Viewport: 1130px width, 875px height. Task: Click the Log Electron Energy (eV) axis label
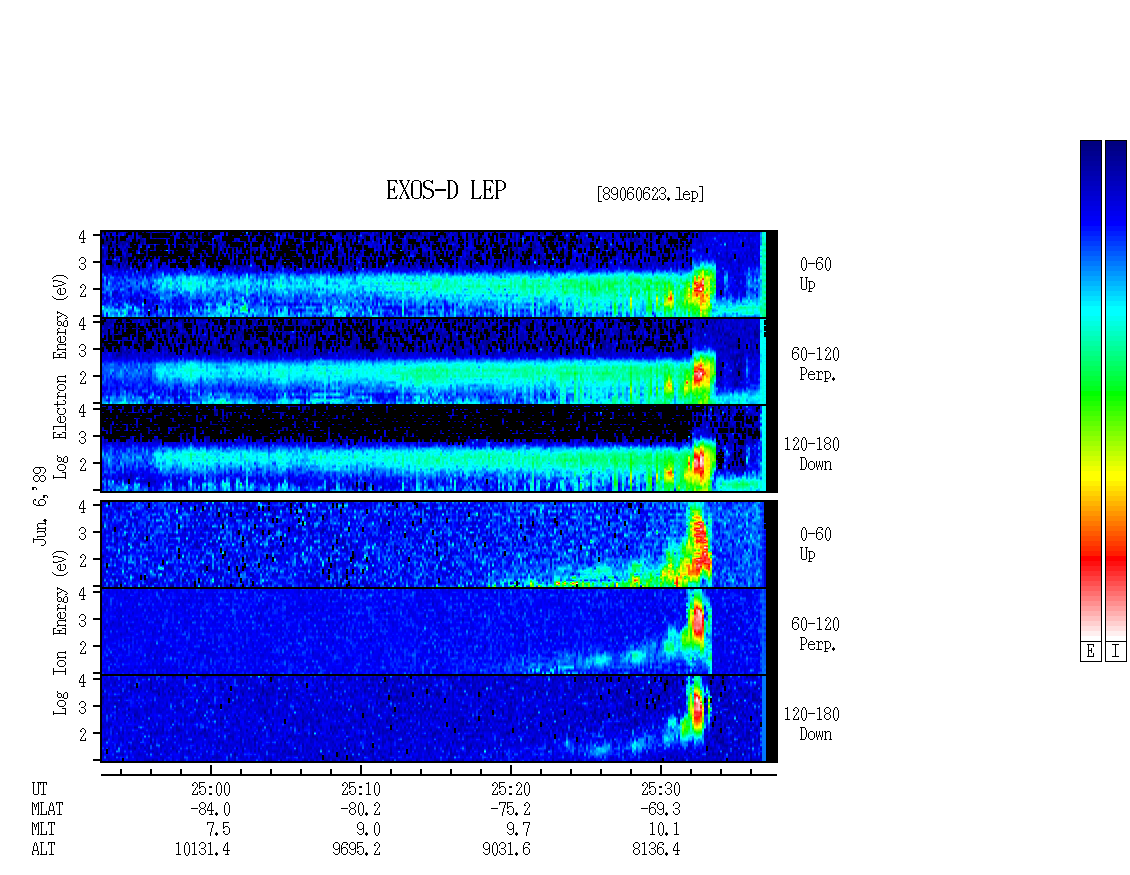point(60,376)
